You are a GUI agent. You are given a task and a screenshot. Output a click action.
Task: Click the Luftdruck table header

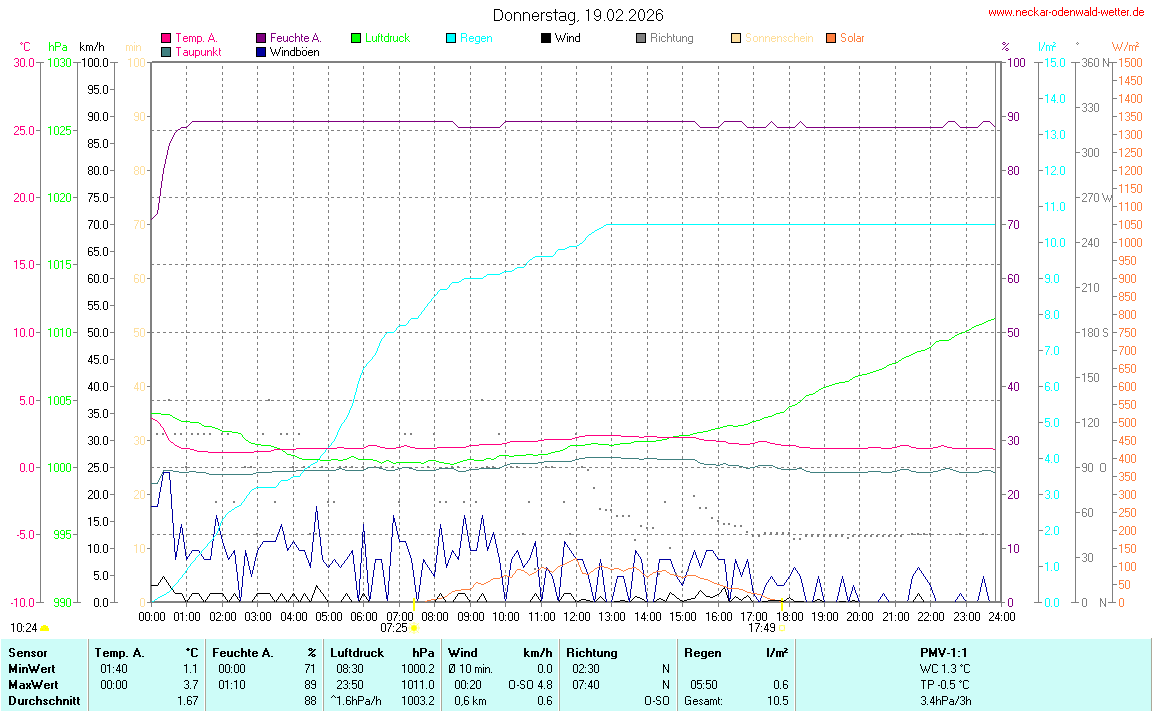pos(357,653)
